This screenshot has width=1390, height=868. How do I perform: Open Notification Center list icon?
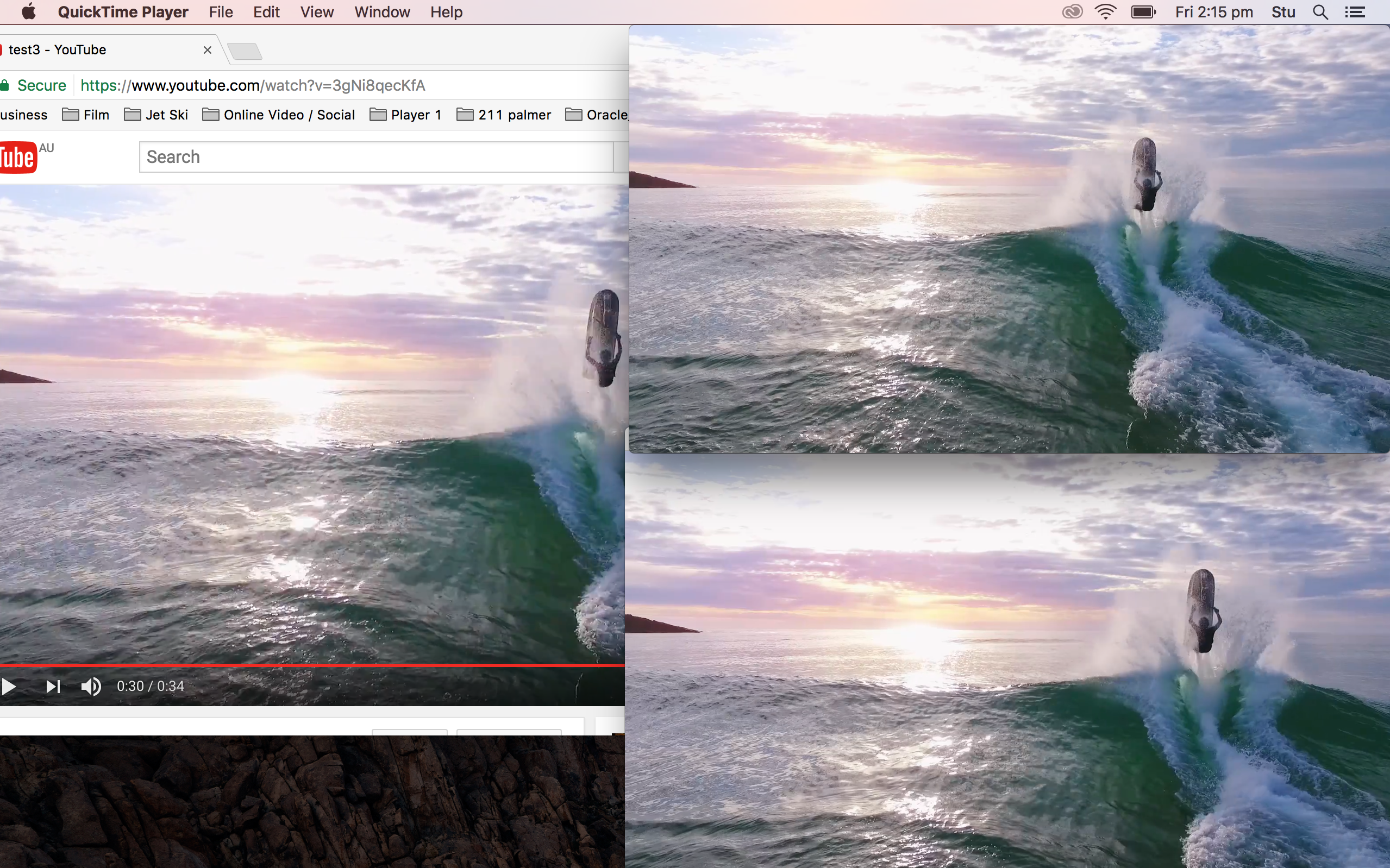1355,12
